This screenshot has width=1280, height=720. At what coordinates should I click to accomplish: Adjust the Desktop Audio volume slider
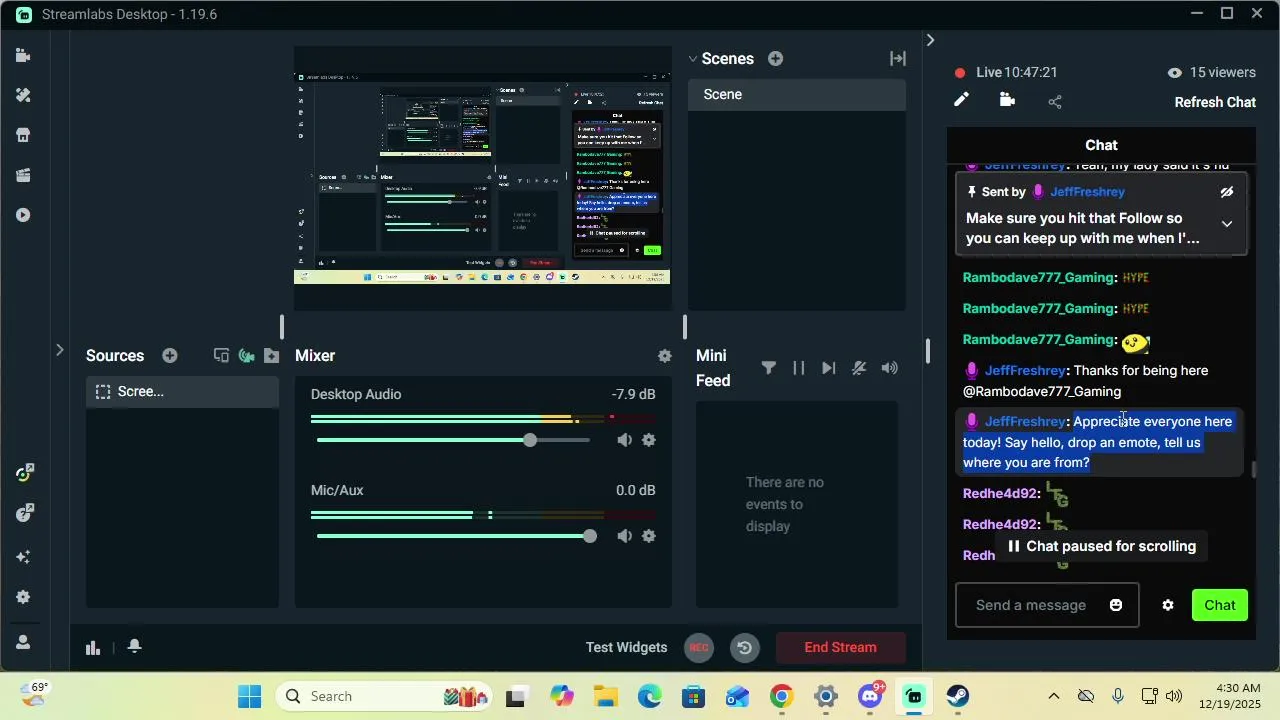(530, 440)
